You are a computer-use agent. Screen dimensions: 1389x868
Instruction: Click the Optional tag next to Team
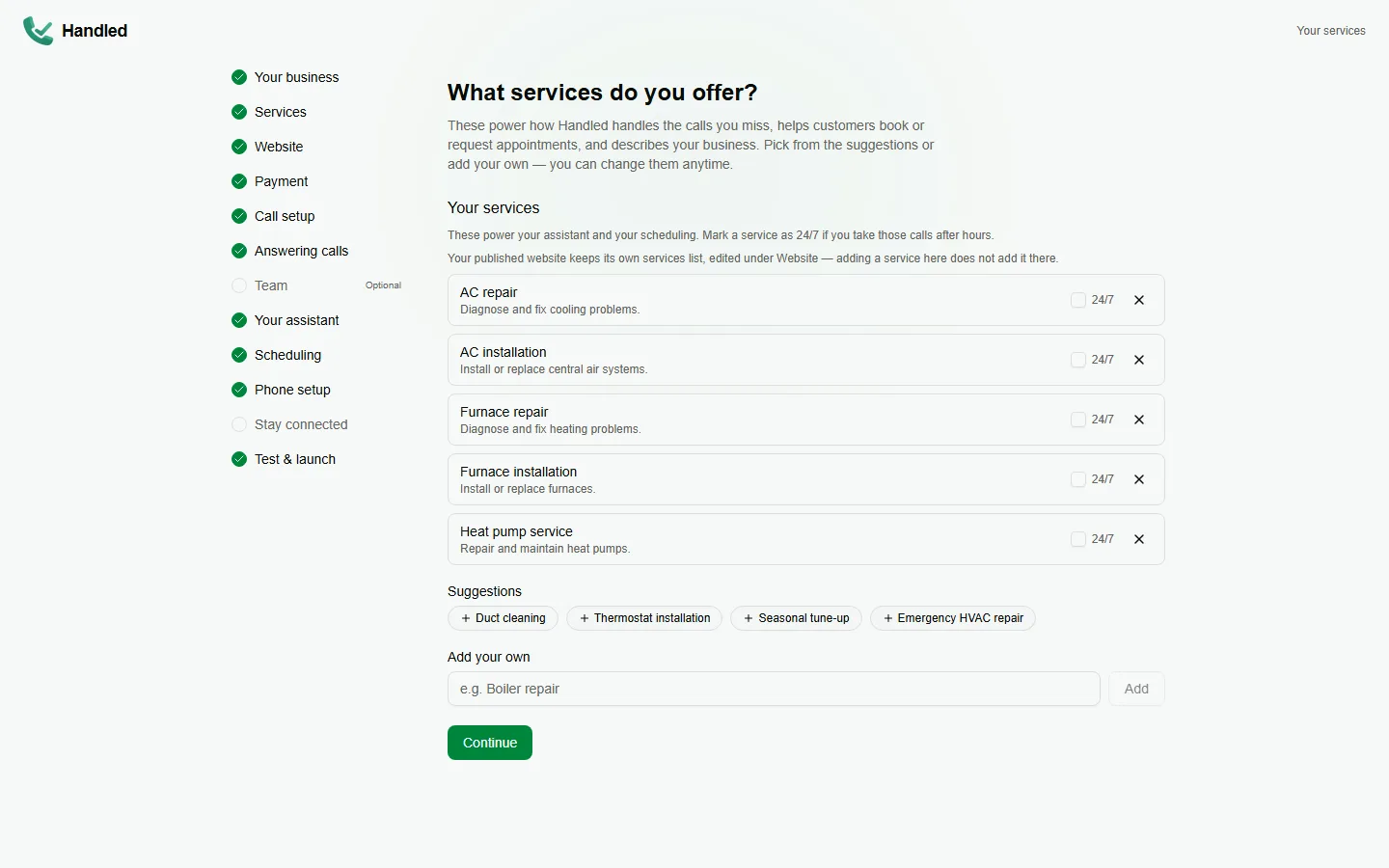pos(383,285)
